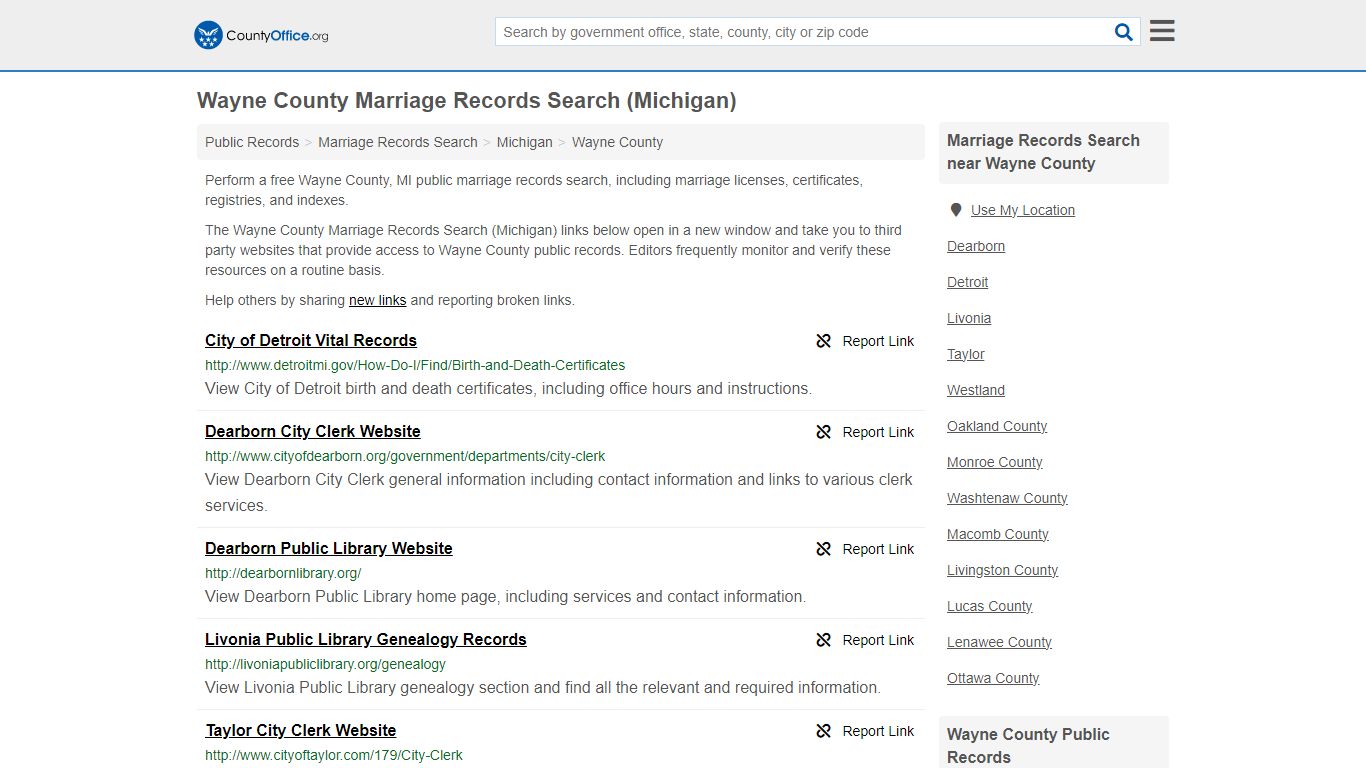This screenshot has height=768, width=1366.
Task: Open the detroitmi.gov certificates URL
Action: click(x=415, y=365)
